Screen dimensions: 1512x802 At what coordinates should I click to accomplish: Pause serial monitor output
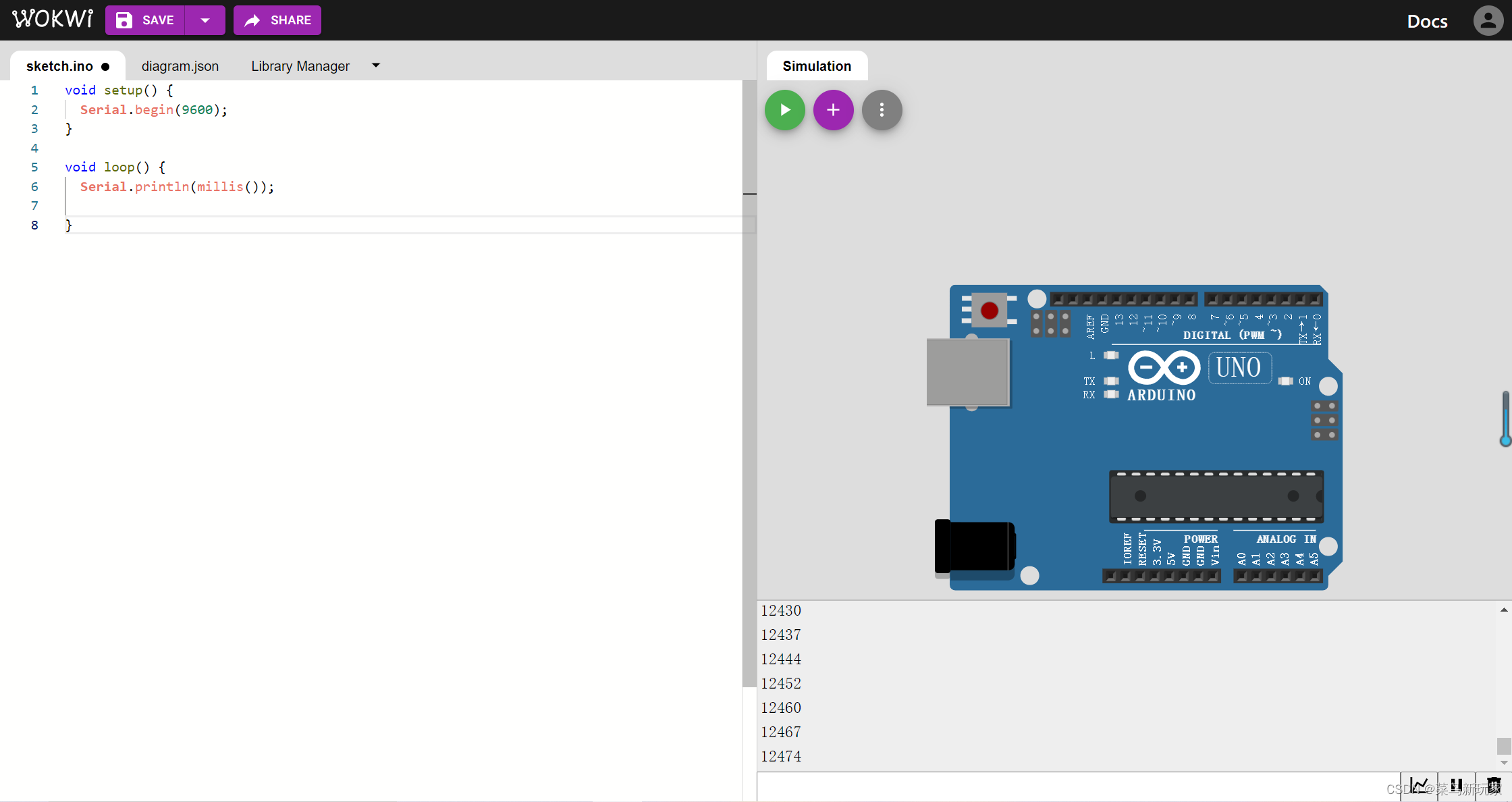click(x=1456, y=786)
